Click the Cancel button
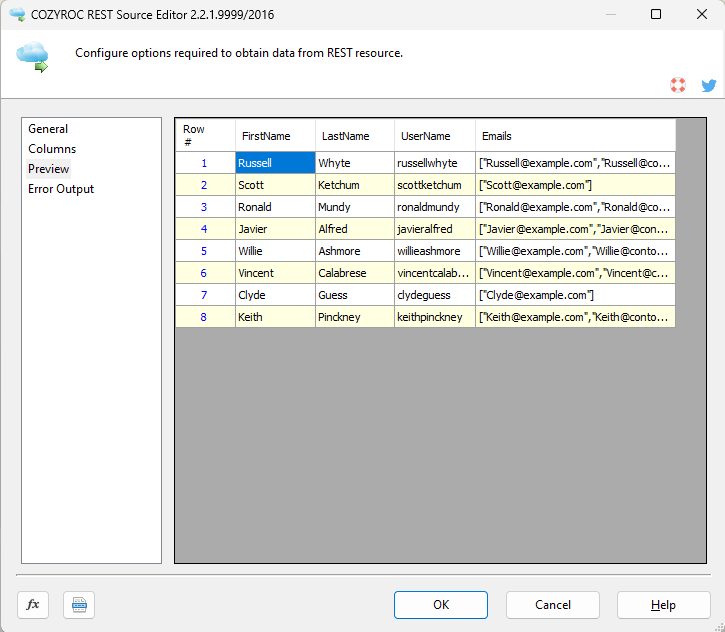 (x=553, y=605)
